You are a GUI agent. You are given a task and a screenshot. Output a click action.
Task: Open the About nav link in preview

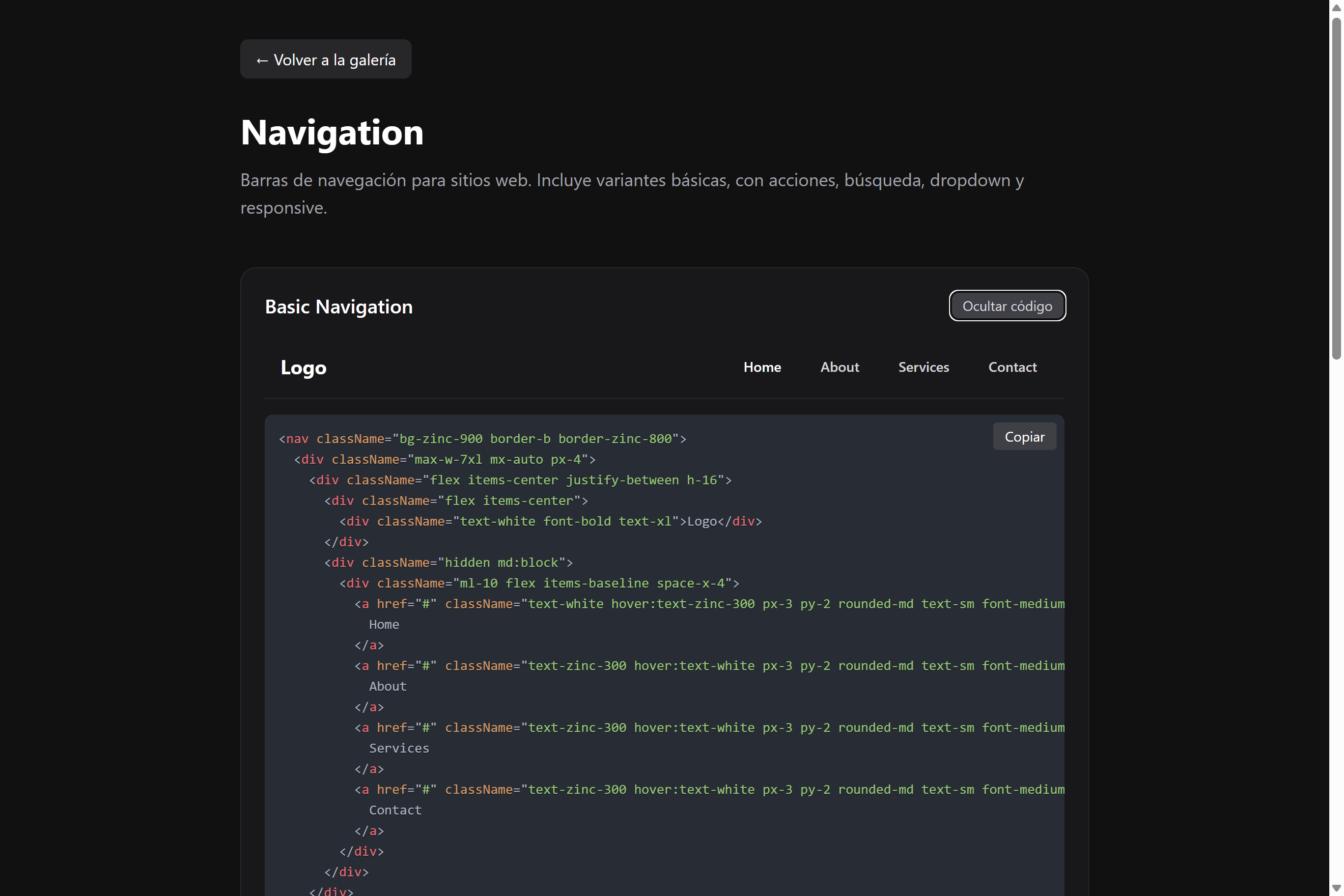(x=839, y=367)
